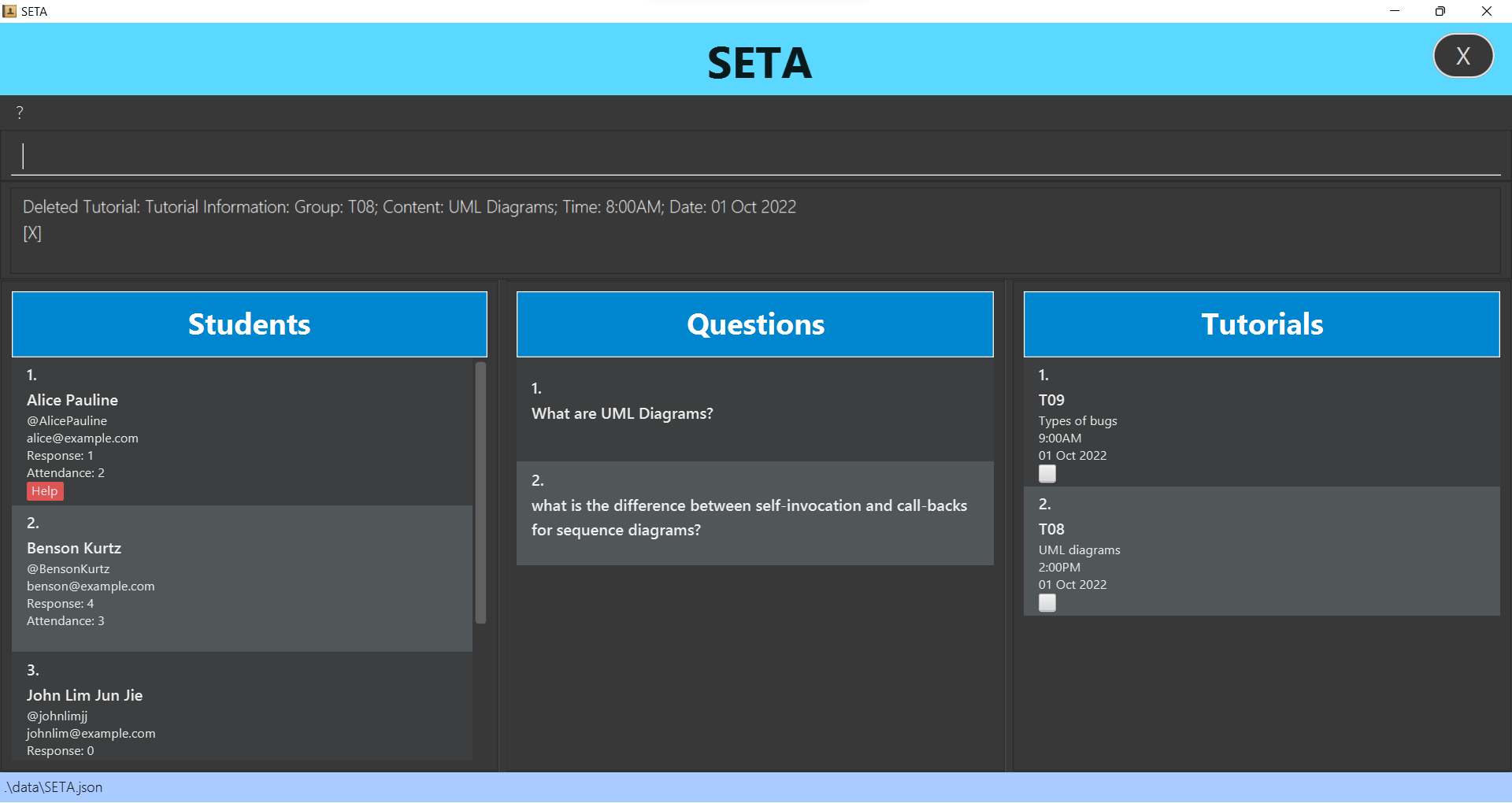
Task: Click the [X] in the result box
Action: [x=32, y=233]
